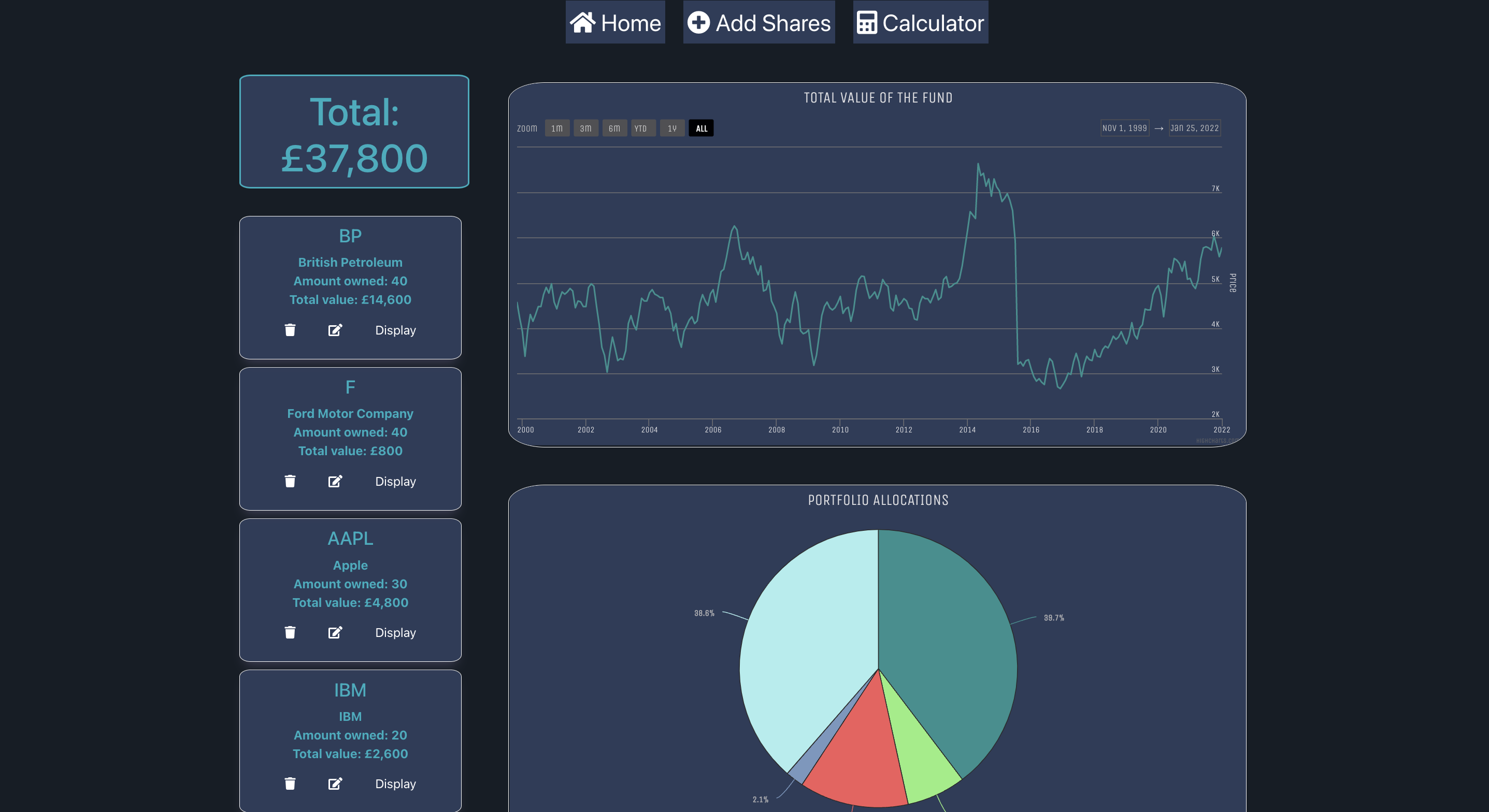This screenshot has width=1489, height=812.
Task: Select the ALL zoom range button
Action: (x=701, y=128)
